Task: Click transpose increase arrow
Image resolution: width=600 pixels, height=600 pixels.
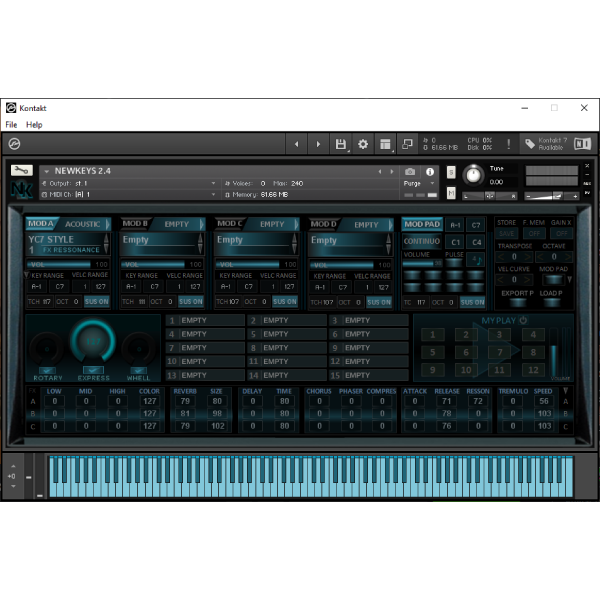Action: pyautogui.click(x=528, y=257)
